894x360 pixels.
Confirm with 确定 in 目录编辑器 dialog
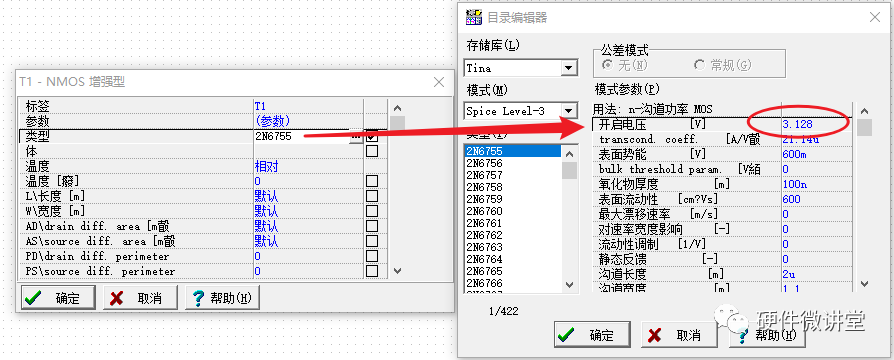click(592, 335)
